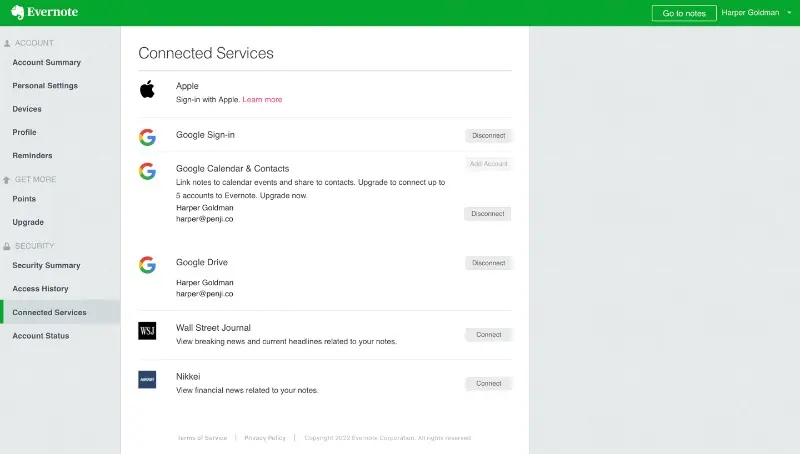
Task: Click the Apple logo icon
Action: (x=147, y=89)
